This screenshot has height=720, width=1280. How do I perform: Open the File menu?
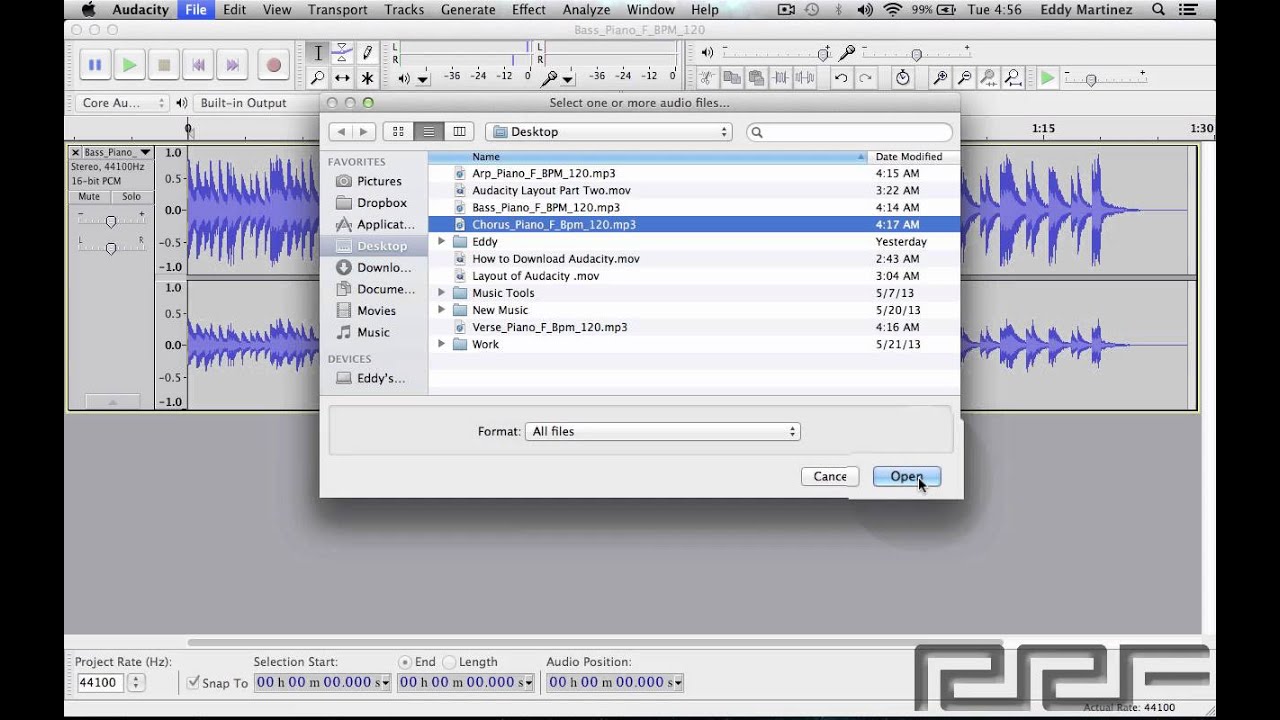[196, 9]
